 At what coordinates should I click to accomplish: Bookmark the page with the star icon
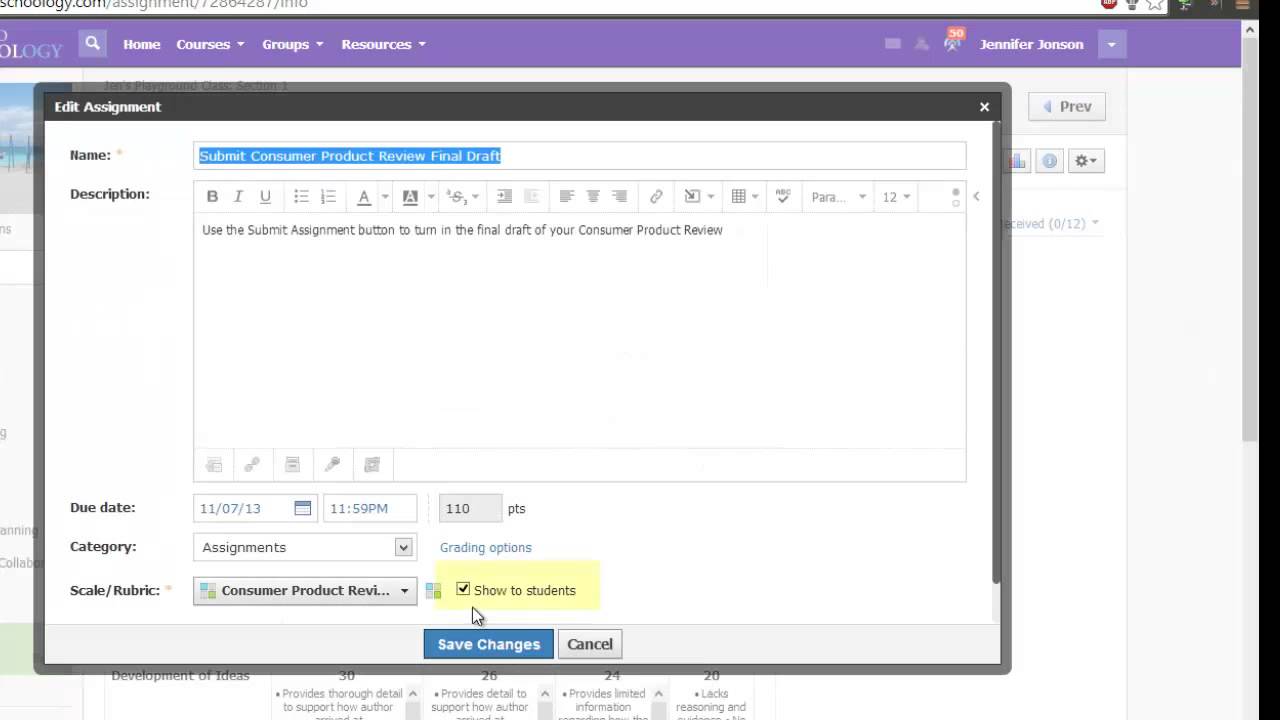click(x=1155, y=4)
